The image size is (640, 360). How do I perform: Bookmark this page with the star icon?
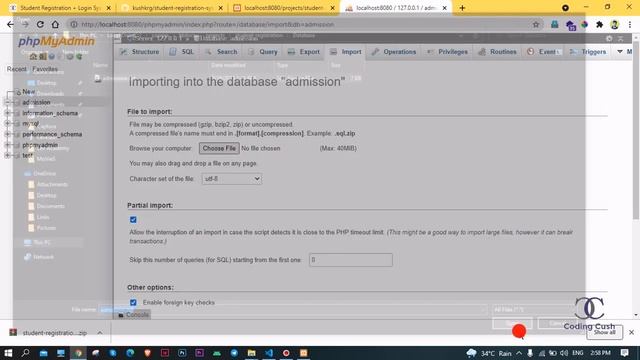coord(536,24)
